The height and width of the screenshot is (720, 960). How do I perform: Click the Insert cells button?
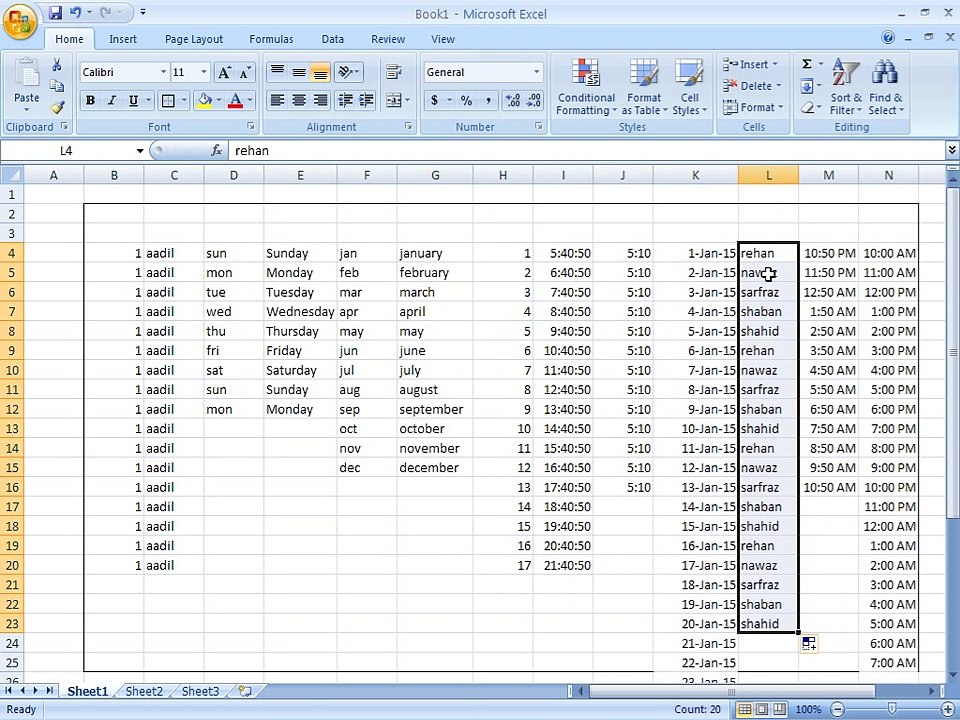point(750,64)
